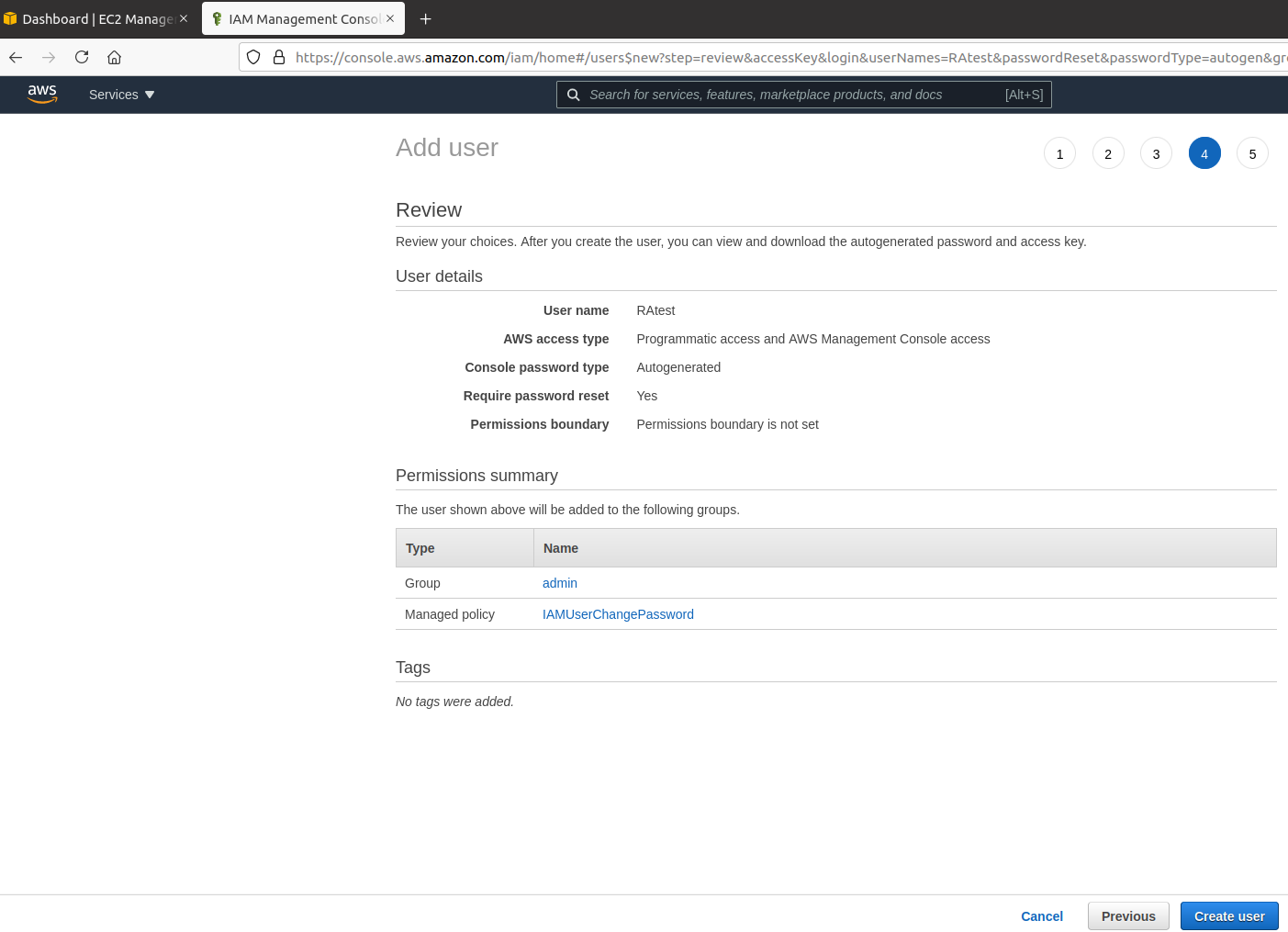Click the 'Yes' require password reset value
The height and width of the screenshot is (932, 1288).
pos(647,396)
